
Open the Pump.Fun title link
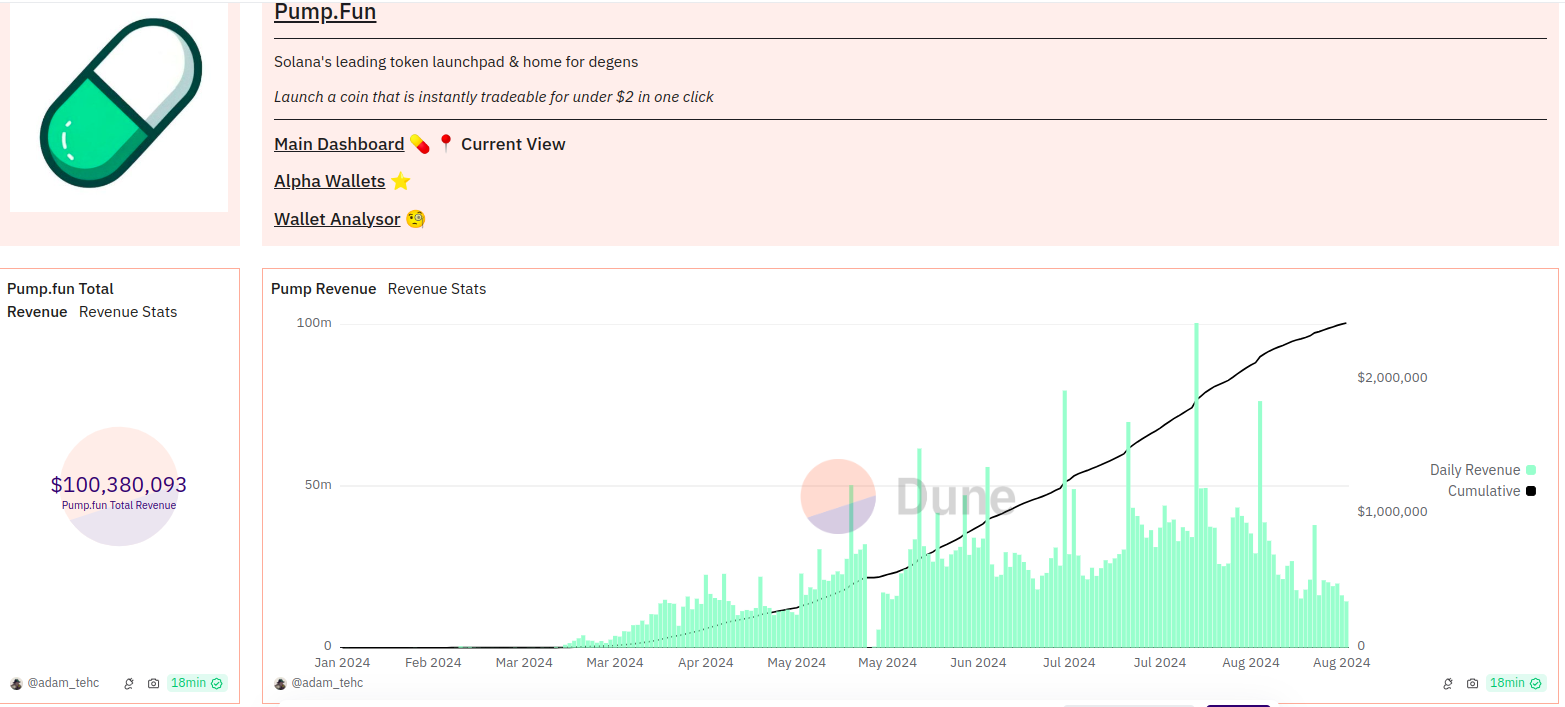pyautogui.click(x=325, y=13)
